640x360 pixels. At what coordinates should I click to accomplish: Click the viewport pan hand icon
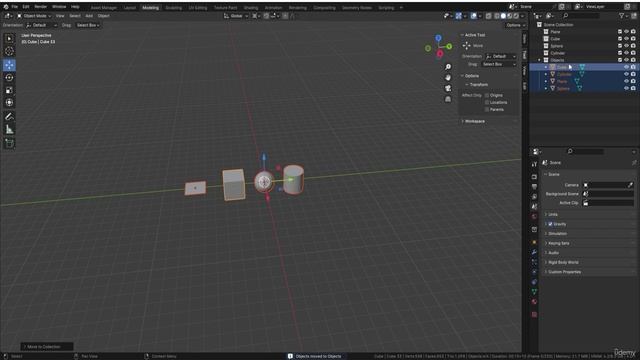[x=448, y=77]
